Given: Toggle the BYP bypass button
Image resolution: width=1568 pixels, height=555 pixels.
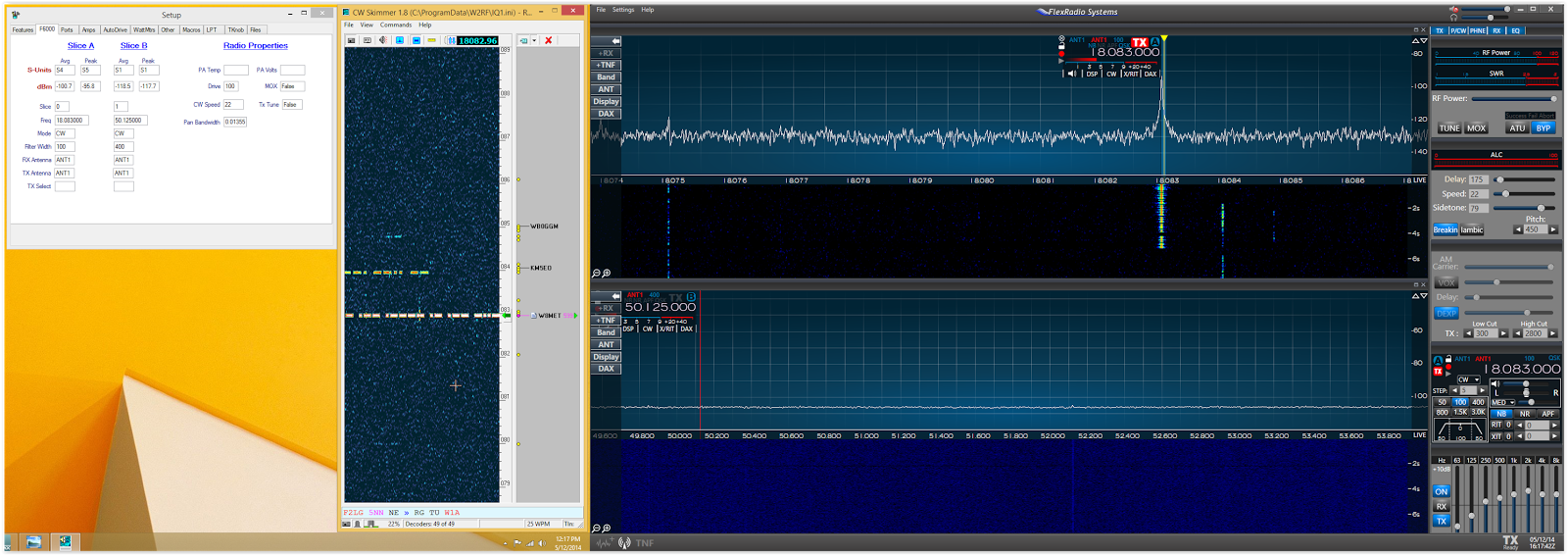Looking at the screenshot, I should point(1543,128).
